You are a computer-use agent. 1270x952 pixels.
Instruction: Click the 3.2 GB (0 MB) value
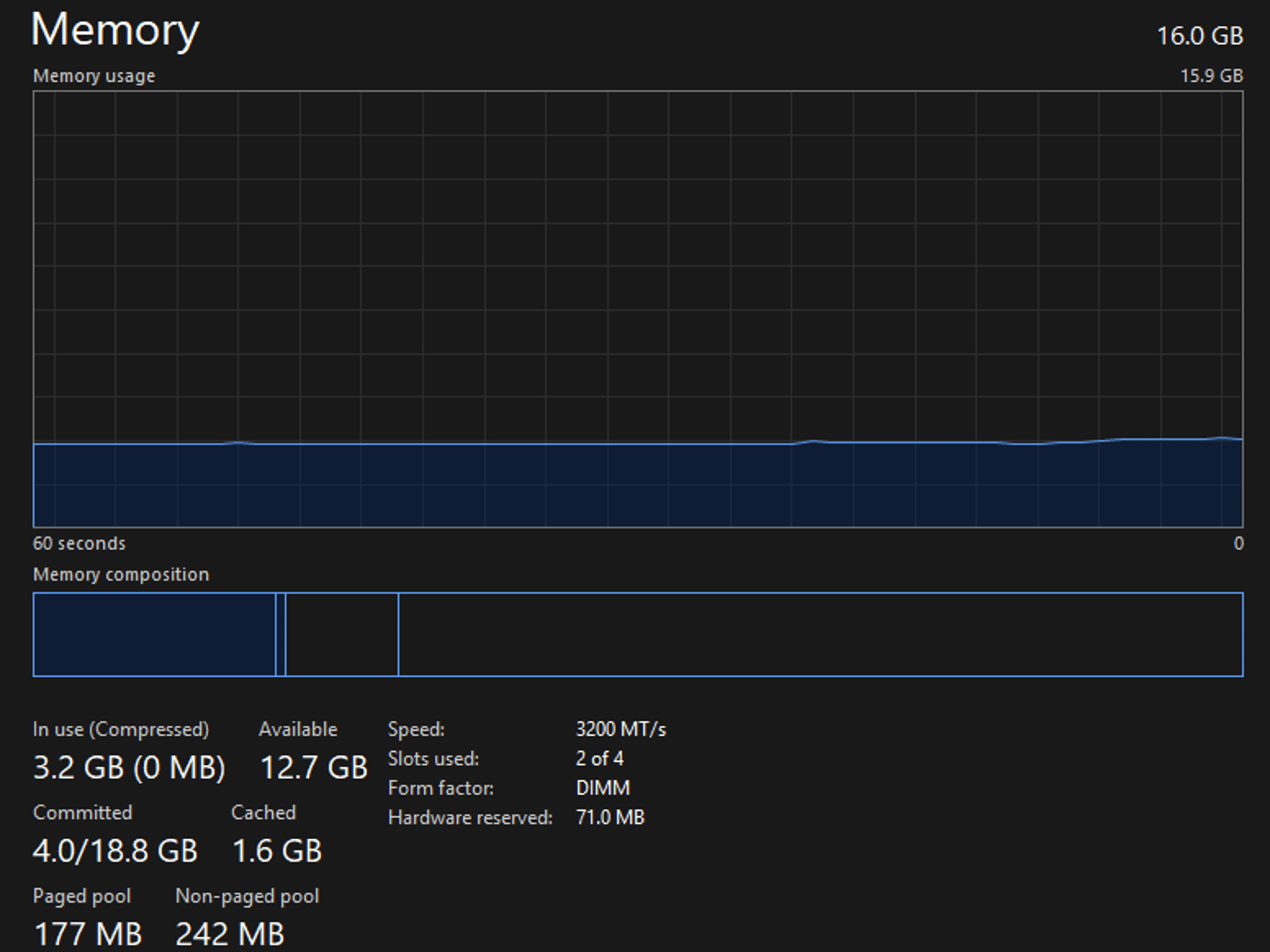pos(129,768)
